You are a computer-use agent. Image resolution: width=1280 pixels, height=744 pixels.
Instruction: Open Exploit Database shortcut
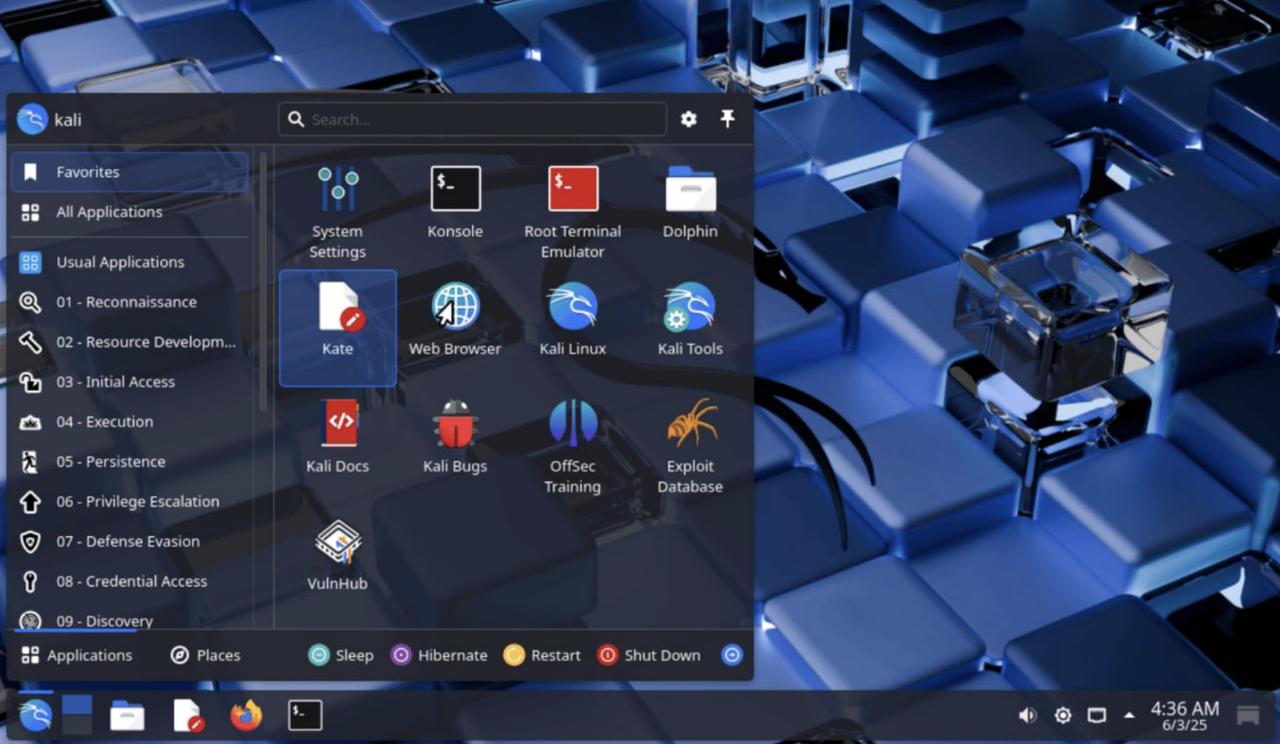pyautogui.click(x=690, y=447)
